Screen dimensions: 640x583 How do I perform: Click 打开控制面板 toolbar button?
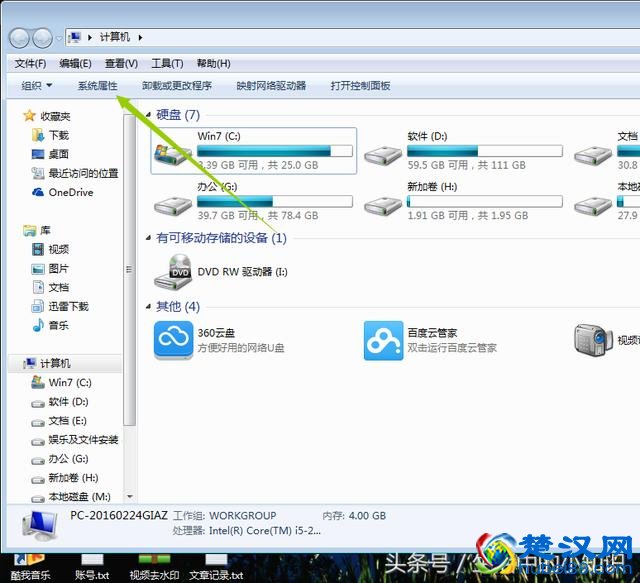[360, 86]
